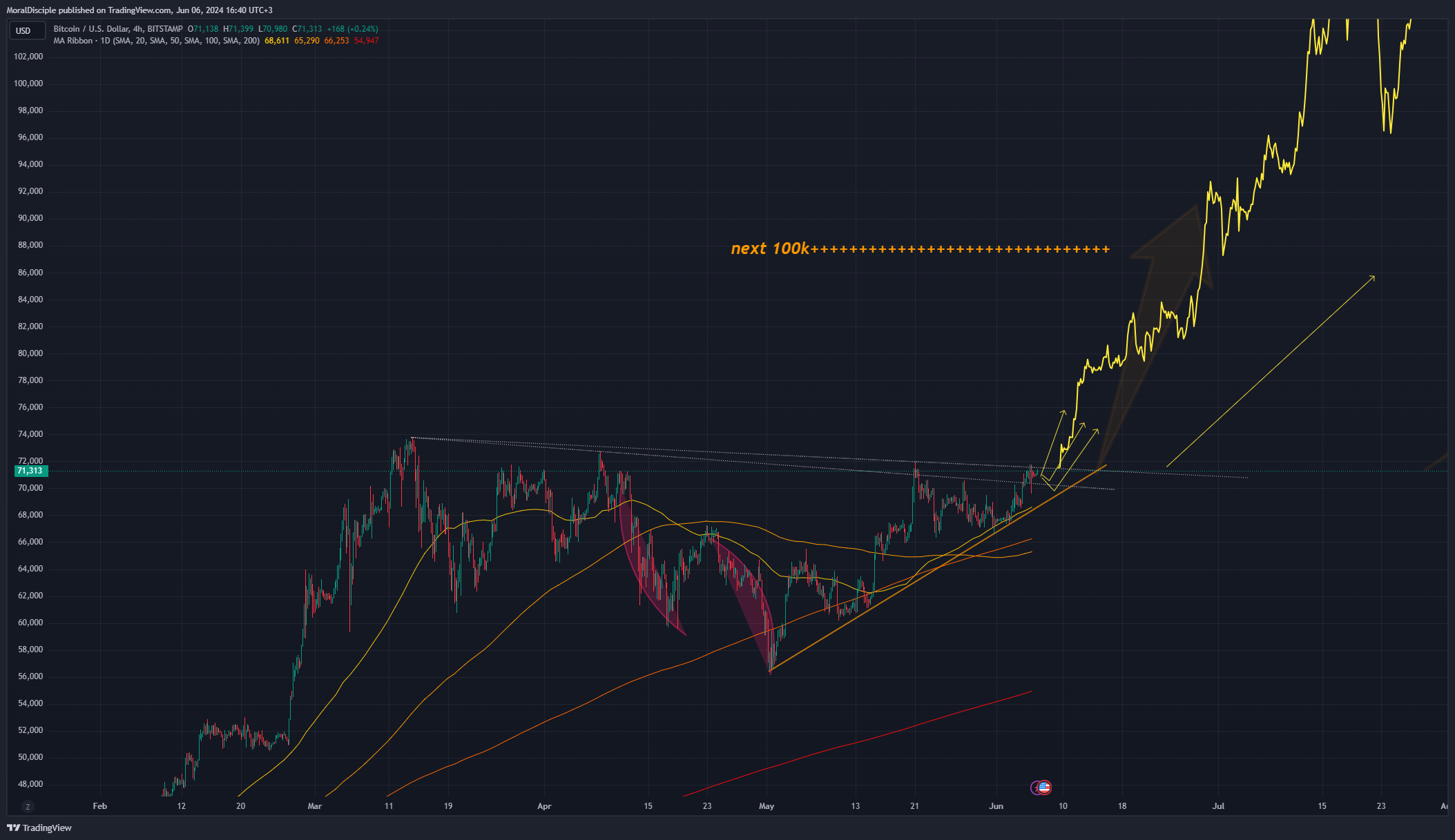Click the 90,000 price axis label
The image size is (1455, 840).
[x=30, y=218]
